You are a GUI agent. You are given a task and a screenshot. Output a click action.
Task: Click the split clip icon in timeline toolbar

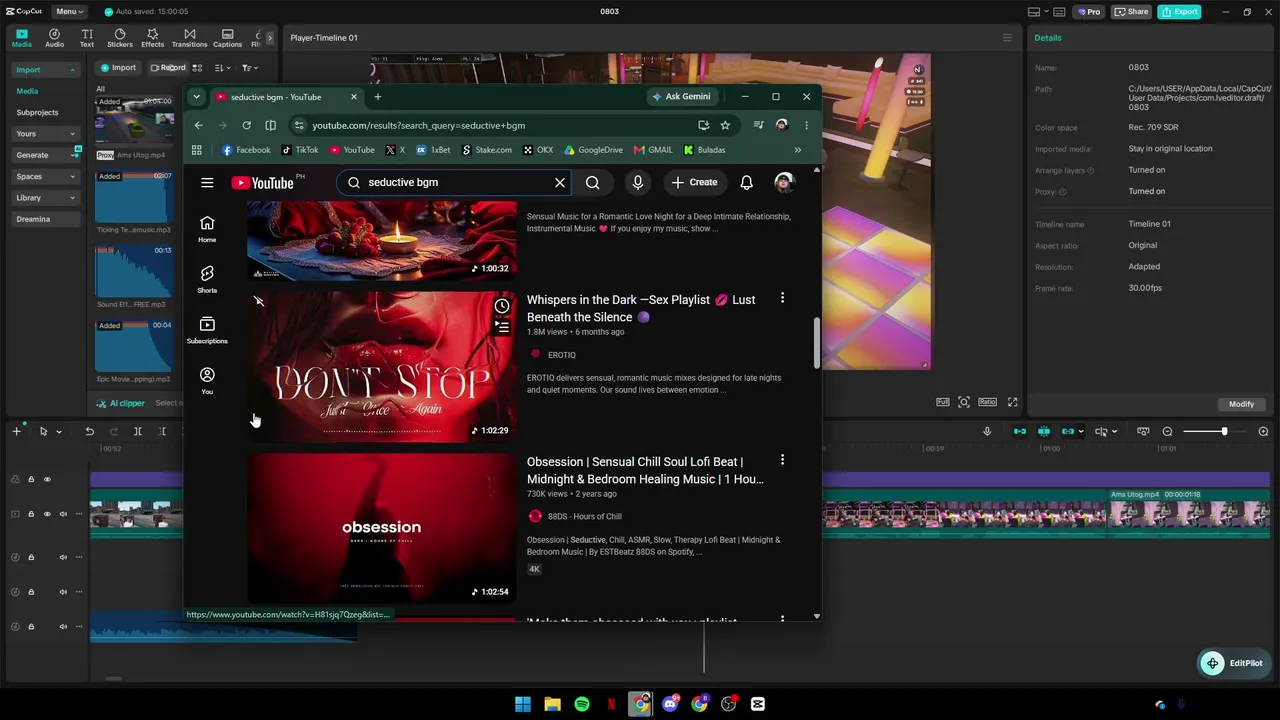(x=138, y=431)
